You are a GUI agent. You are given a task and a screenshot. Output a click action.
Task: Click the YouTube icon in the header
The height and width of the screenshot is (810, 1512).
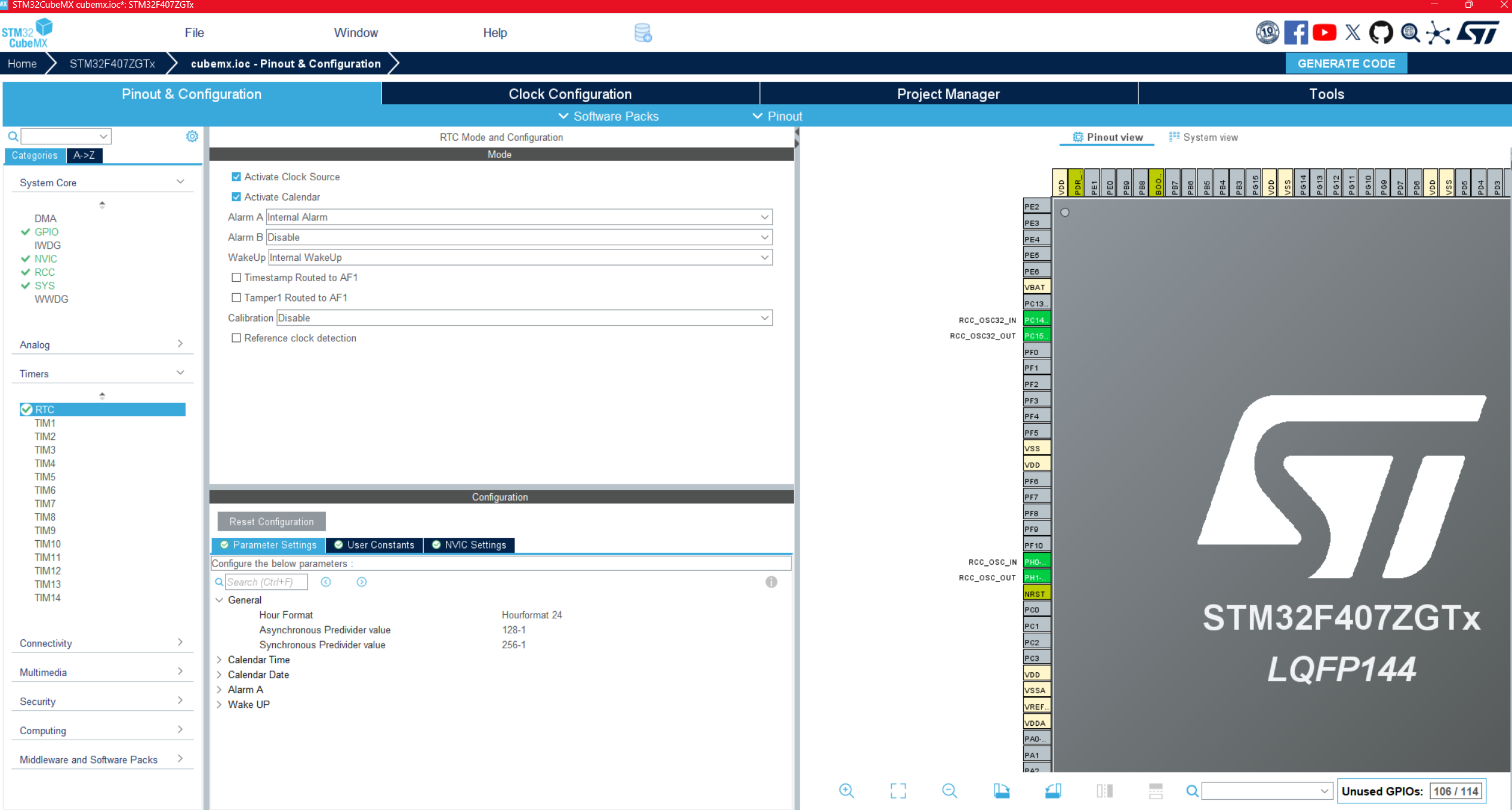click(x=1325, y=32)
